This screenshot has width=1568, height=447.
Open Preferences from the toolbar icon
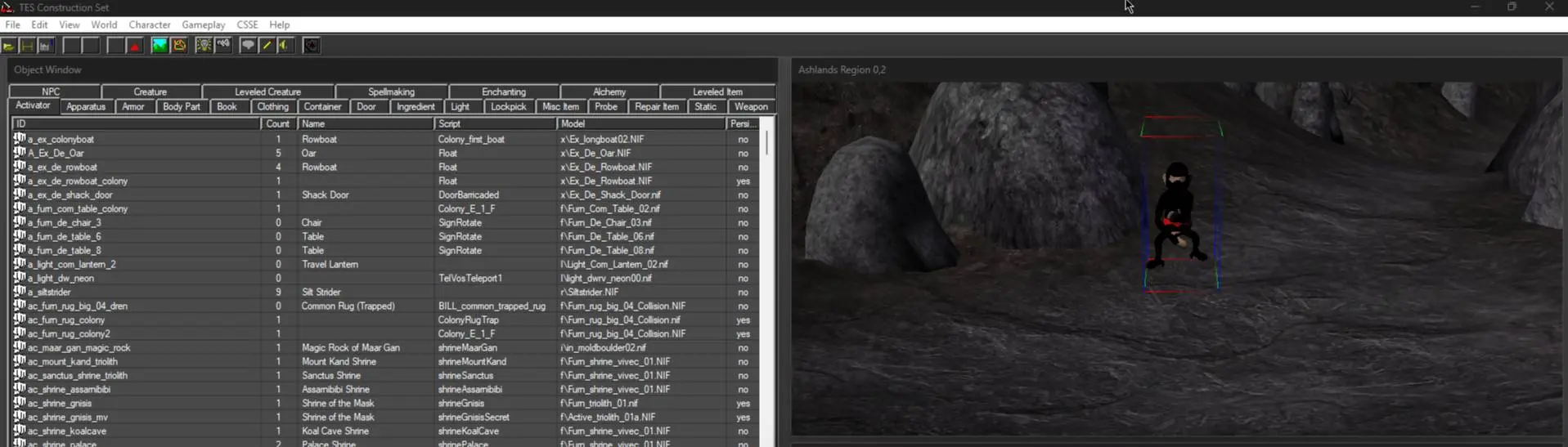pos(47,46)
